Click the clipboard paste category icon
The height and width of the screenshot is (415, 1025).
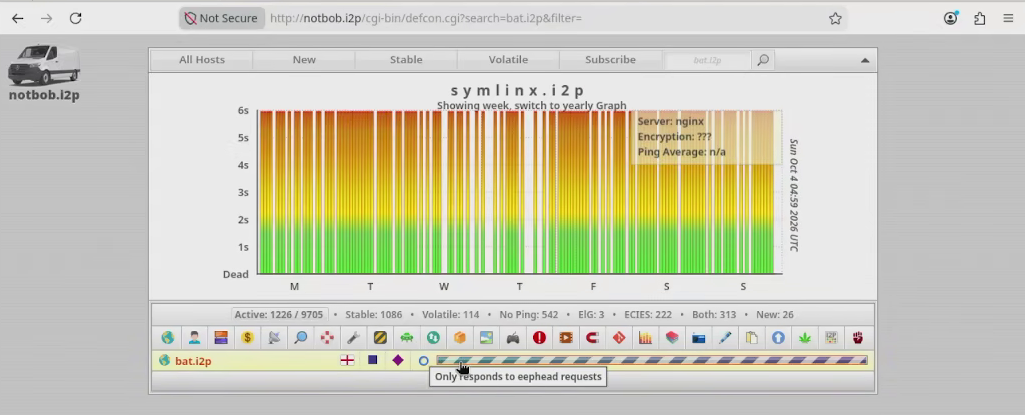[752, 338]
